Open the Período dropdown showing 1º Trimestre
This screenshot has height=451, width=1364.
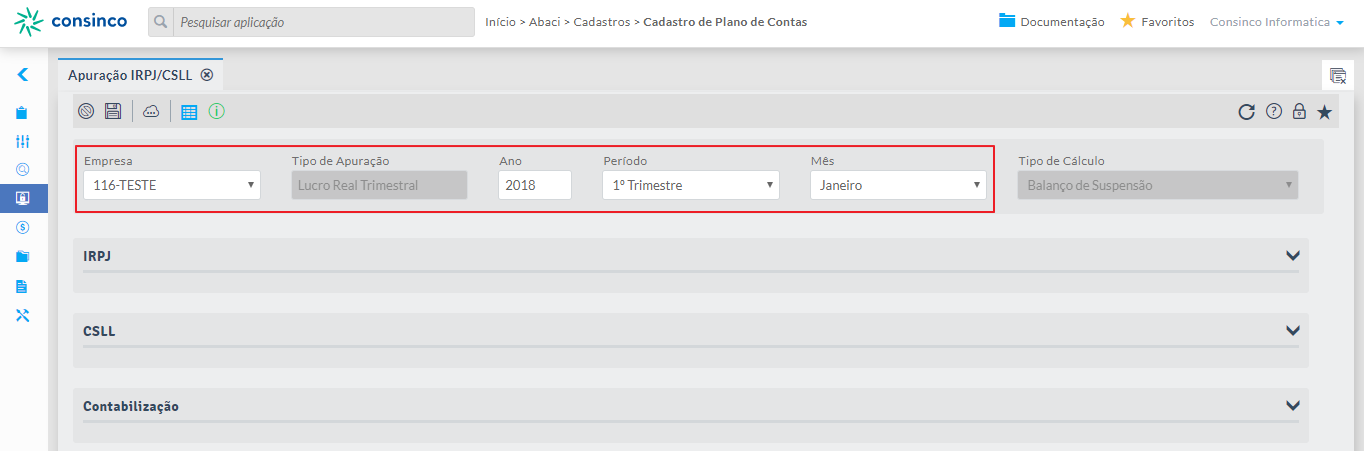pos(690,185)
